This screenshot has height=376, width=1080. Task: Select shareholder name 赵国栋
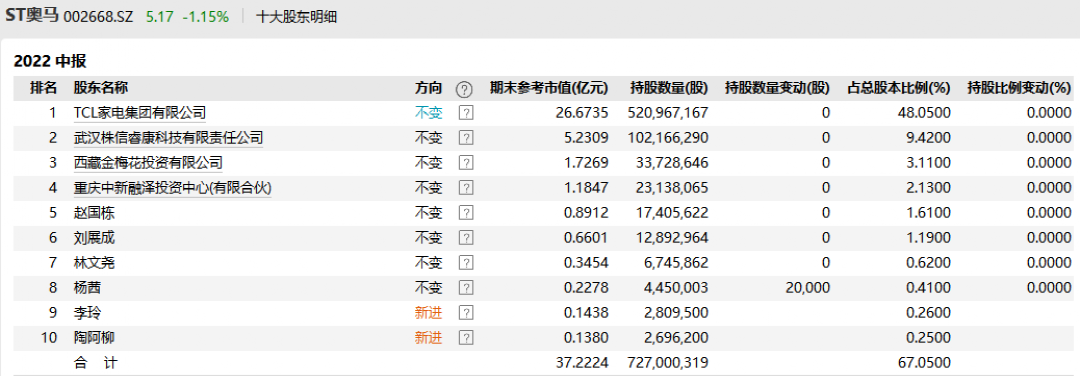94,213
